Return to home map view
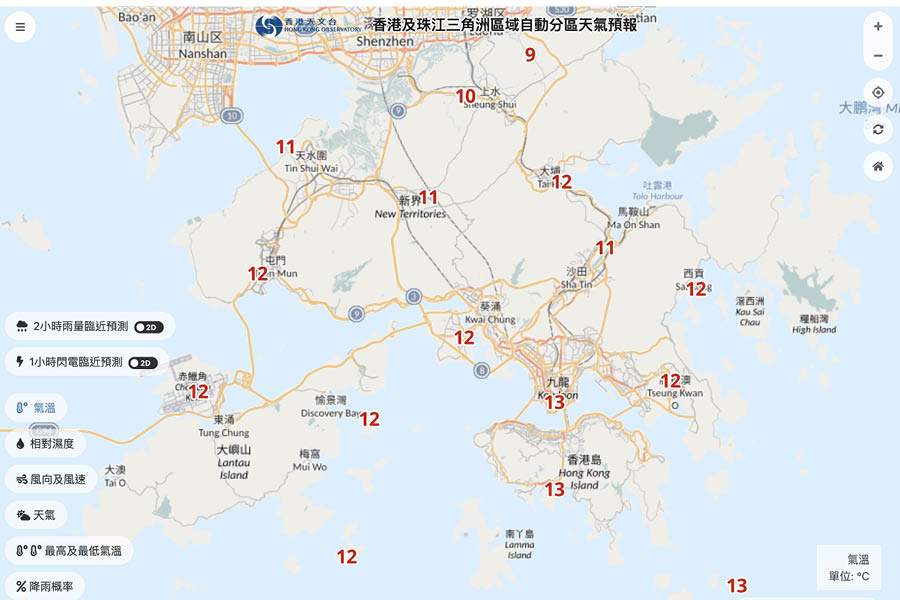Screen dimensions: 900x600 (x=878, y=166)
